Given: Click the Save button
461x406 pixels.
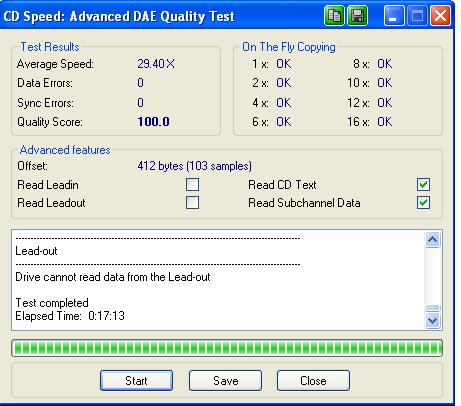Looking at the screenshot, I should click(226, 381).
